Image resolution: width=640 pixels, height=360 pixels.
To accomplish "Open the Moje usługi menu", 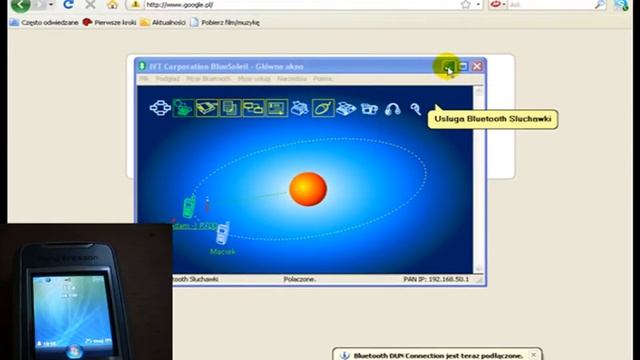I will (x=254, y=78).
